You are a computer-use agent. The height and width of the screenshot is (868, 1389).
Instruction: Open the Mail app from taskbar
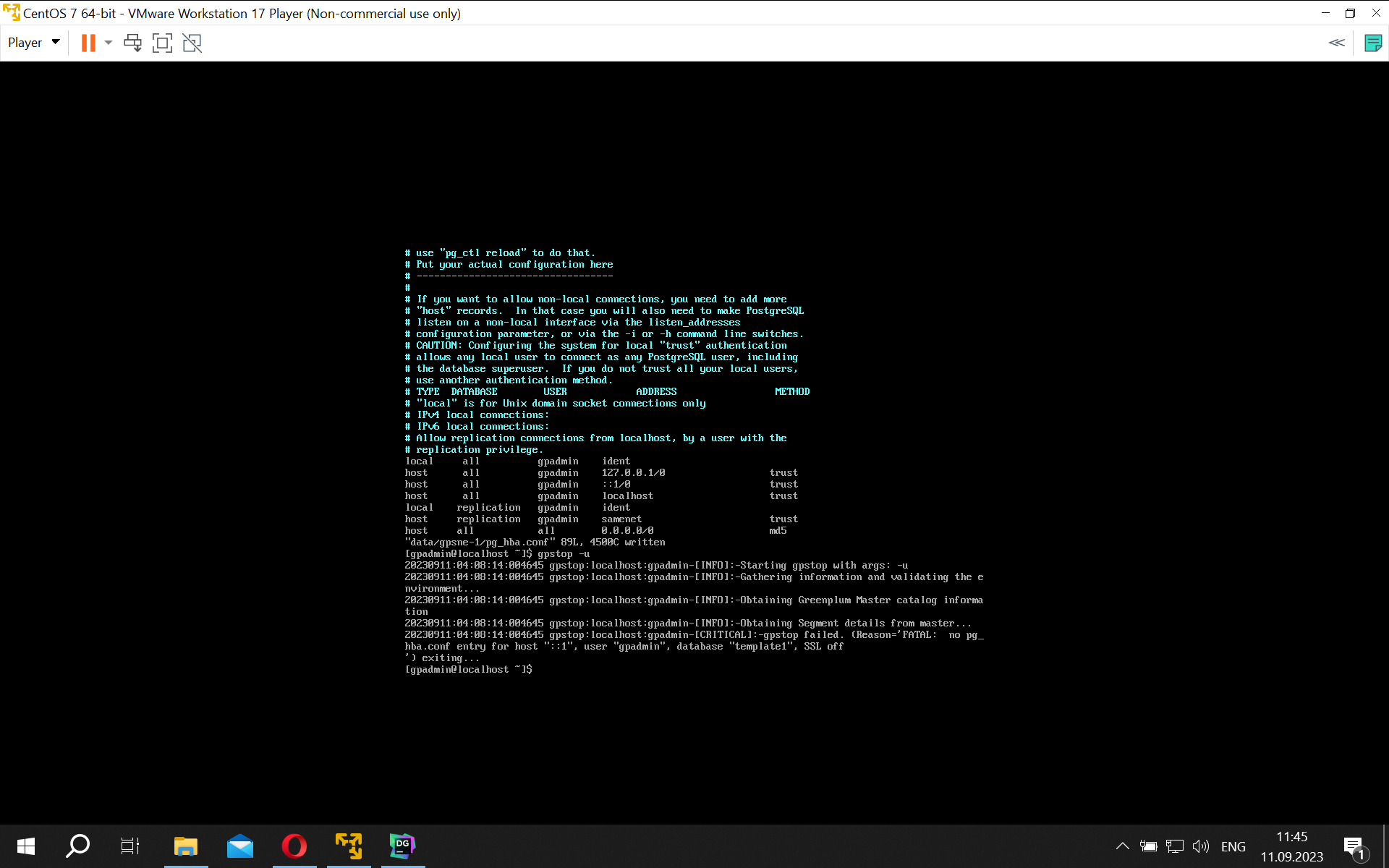240,846
